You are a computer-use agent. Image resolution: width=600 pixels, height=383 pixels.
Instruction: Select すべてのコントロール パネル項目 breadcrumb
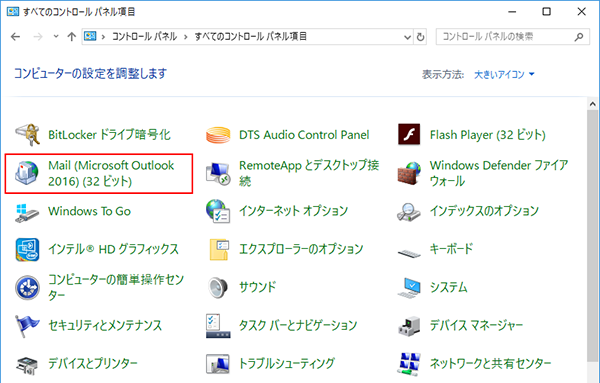pyautogui.click(x=251, y=37)
